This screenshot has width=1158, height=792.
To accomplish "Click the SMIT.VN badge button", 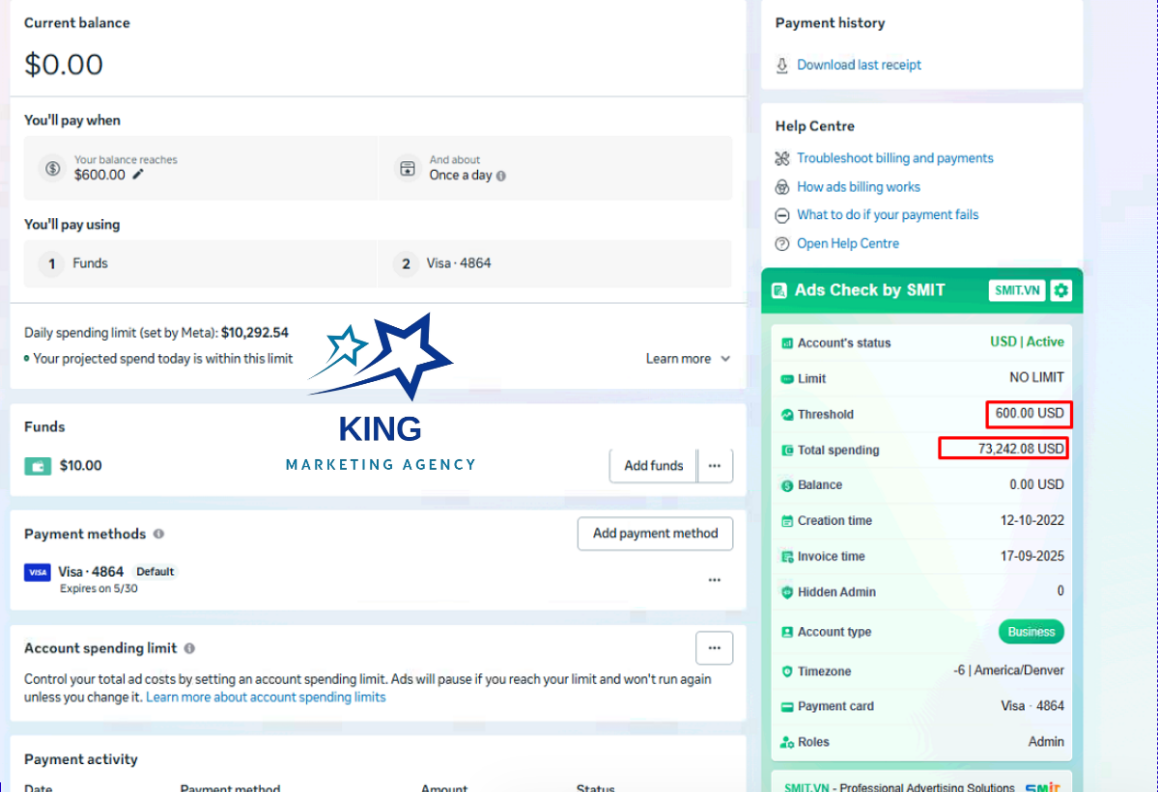I will [1017, 290].
